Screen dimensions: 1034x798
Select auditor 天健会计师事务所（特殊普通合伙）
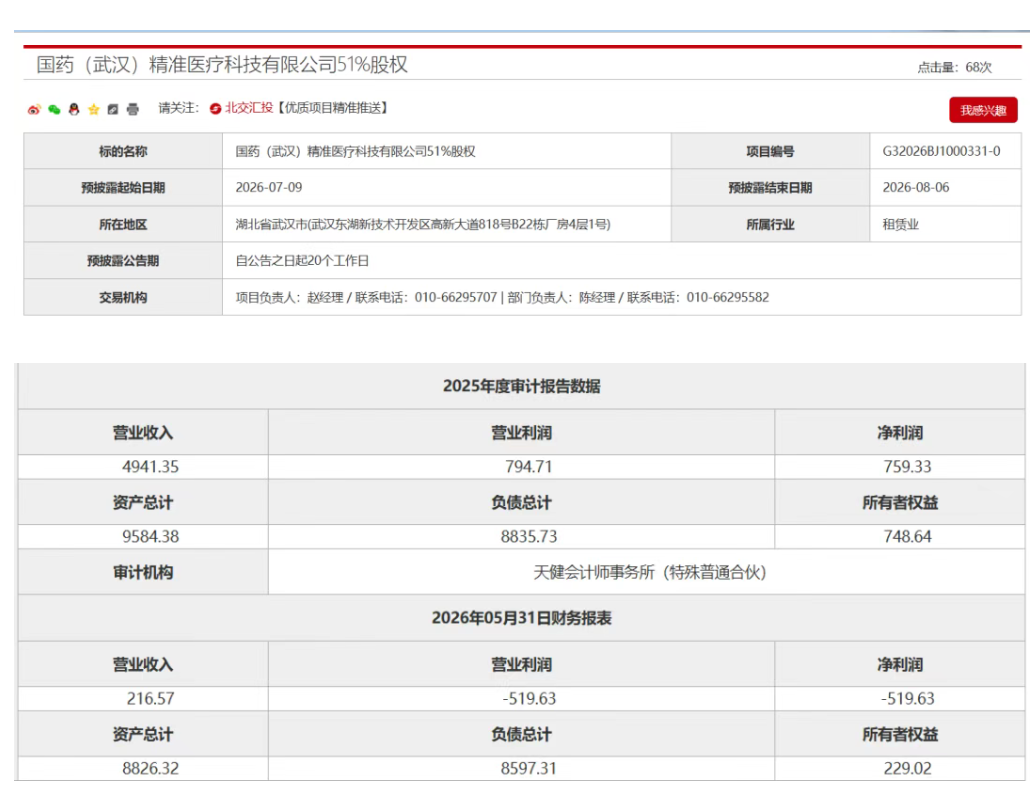coord(650,572)
